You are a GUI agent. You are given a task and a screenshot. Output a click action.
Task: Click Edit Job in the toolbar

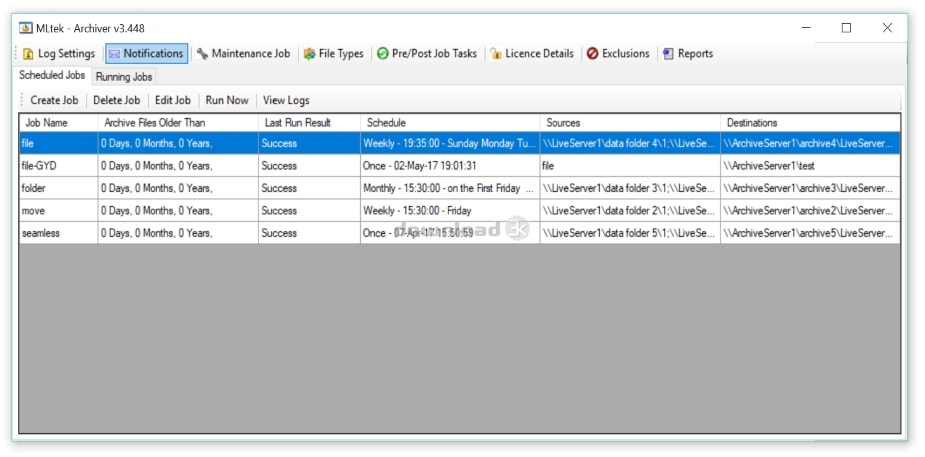tap(172, 100)
